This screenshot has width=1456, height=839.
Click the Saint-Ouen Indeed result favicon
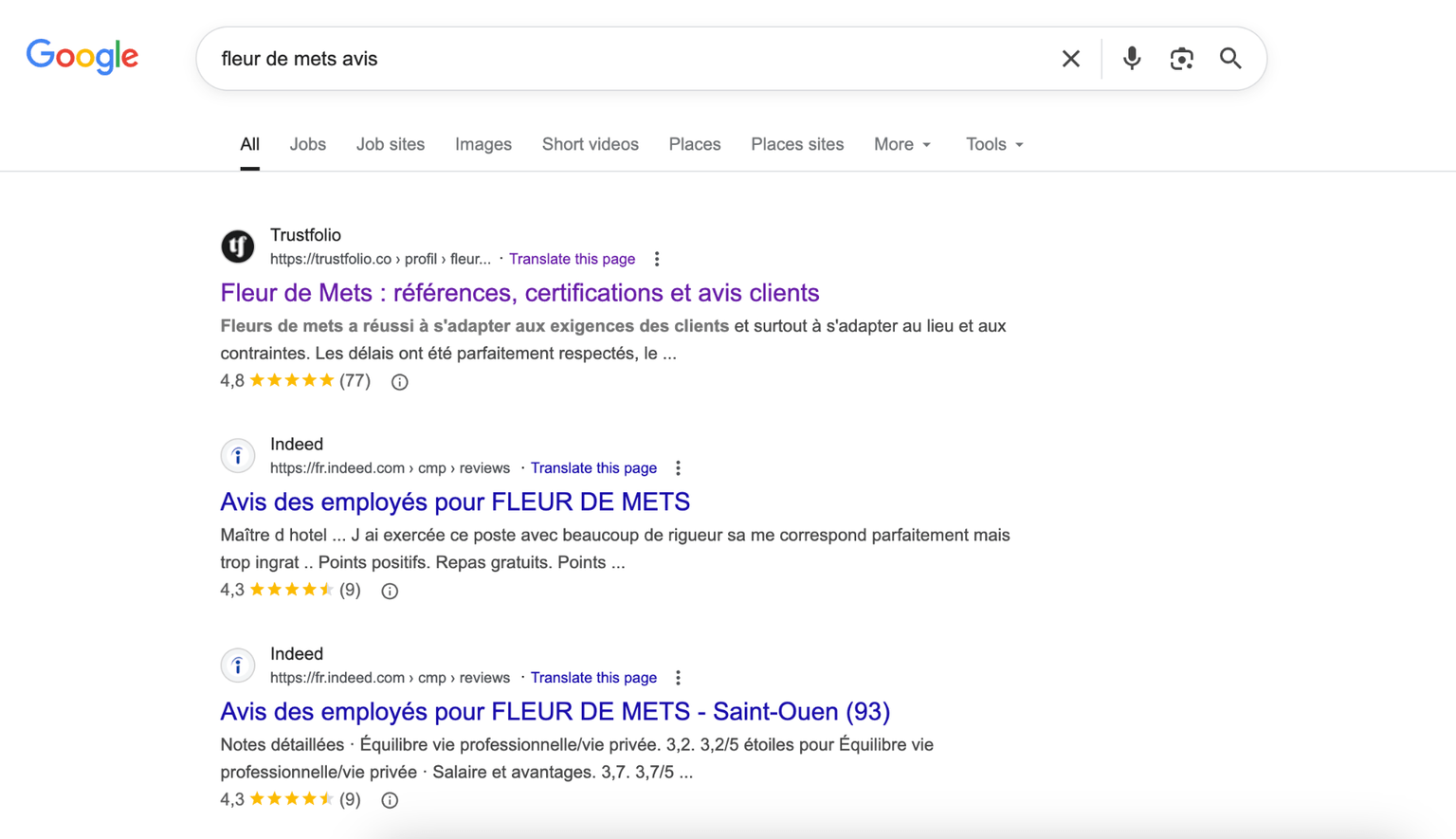(238, 666)
